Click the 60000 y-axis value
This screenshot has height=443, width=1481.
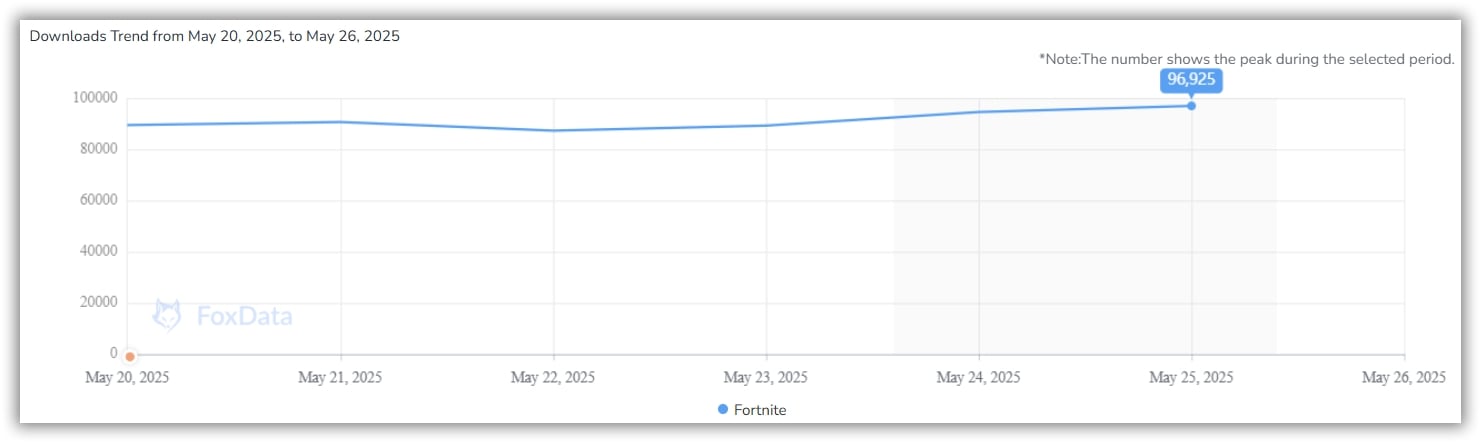point(99,200)
